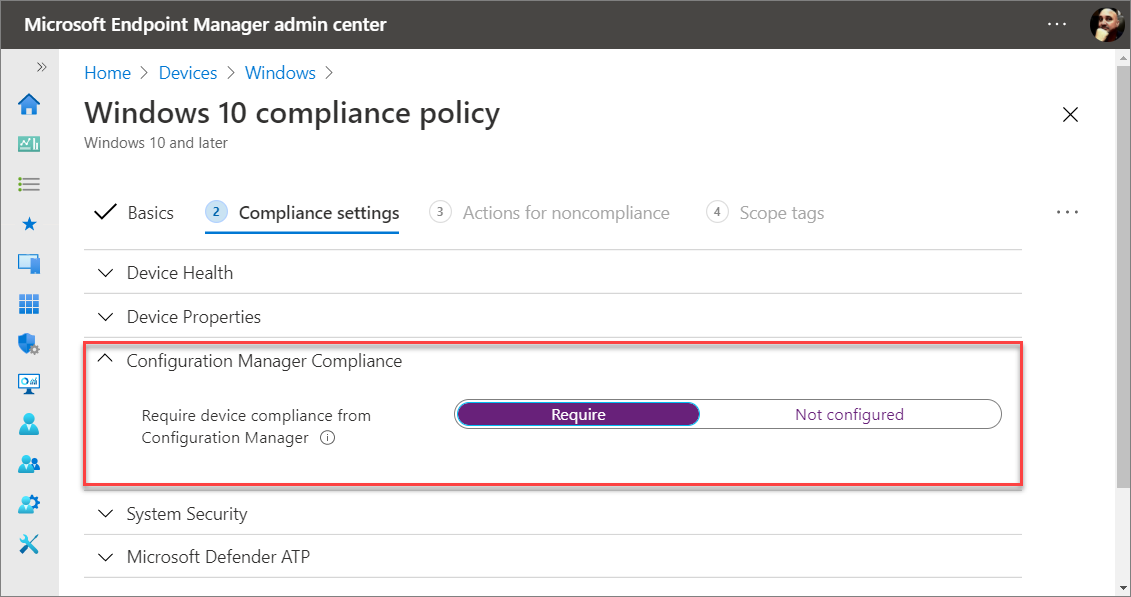This screenshot has width=1131, height=597.
Task: Open the Favorites star icon
Action: tap(29, 224)
